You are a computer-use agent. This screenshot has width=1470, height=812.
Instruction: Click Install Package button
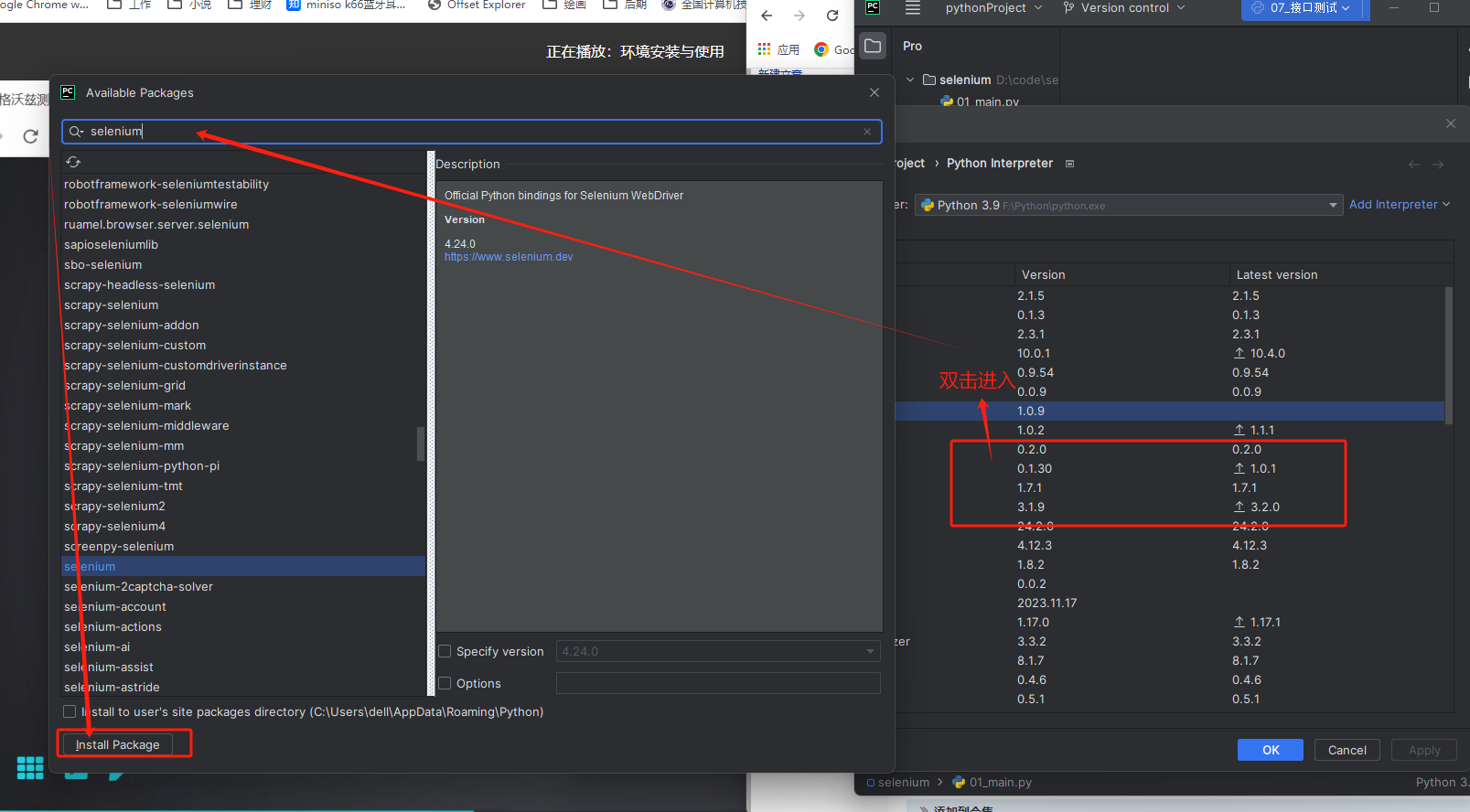click(117, 744)
